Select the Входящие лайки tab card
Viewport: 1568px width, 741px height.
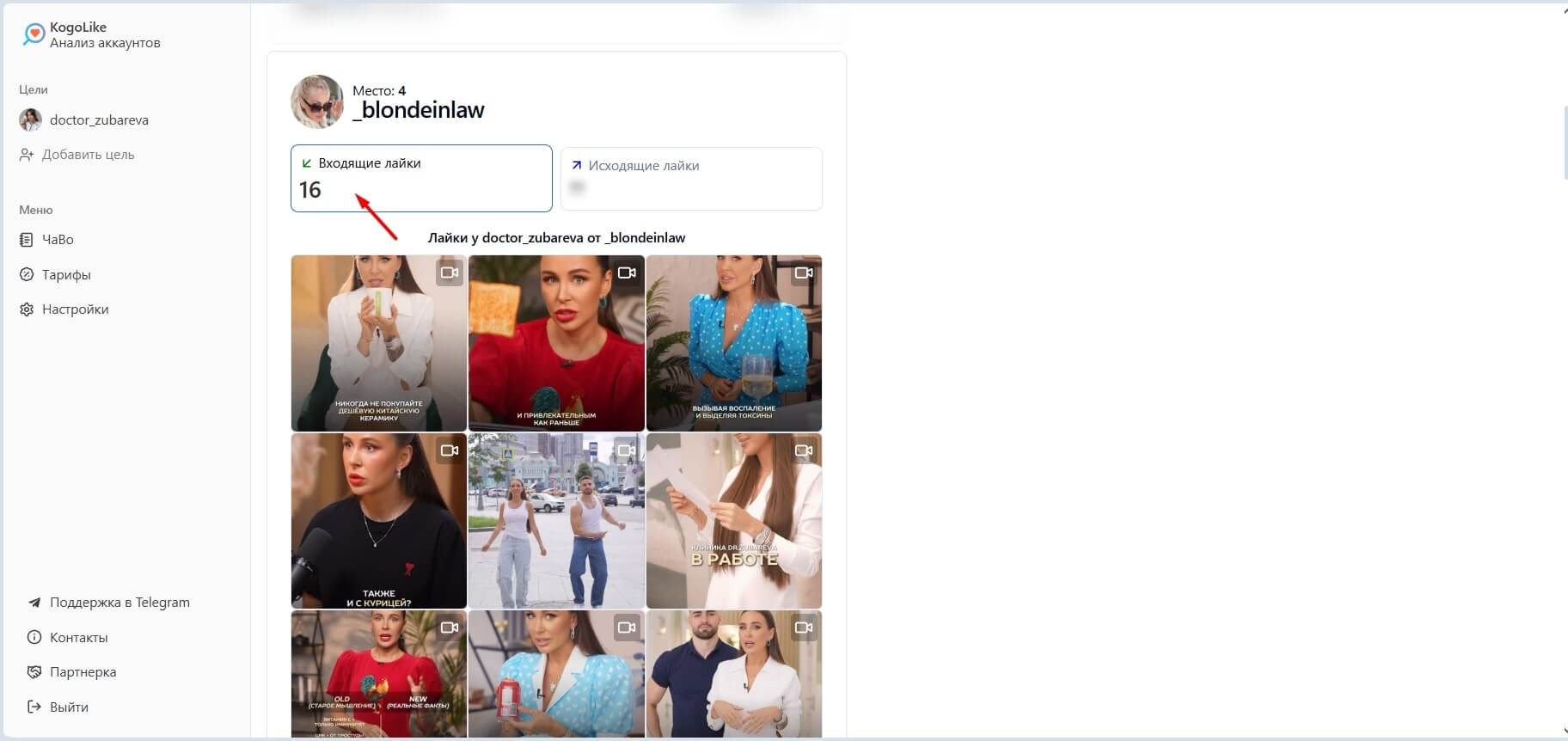pos(421,178)
